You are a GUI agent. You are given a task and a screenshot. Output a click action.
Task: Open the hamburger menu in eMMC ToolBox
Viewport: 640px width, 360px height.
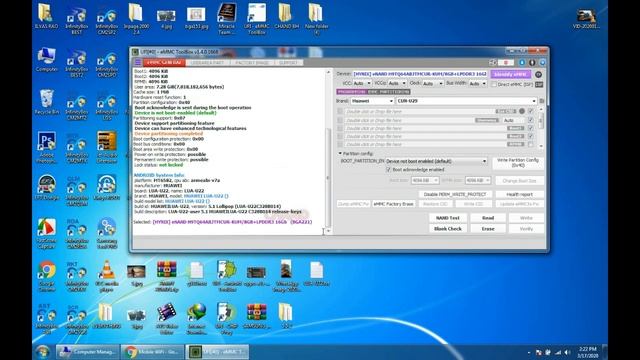pyautogui.click(x=138, y=62)
